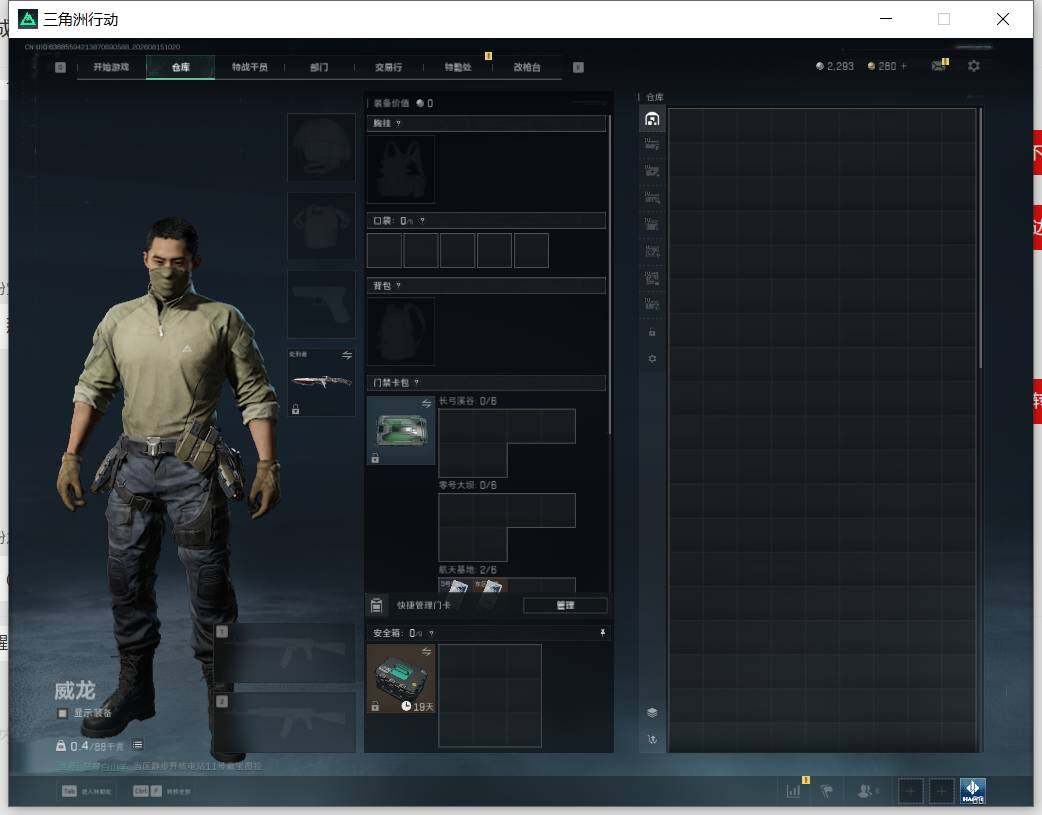
Task: Open the 部门 tab
Action: (x=319, y=67)
